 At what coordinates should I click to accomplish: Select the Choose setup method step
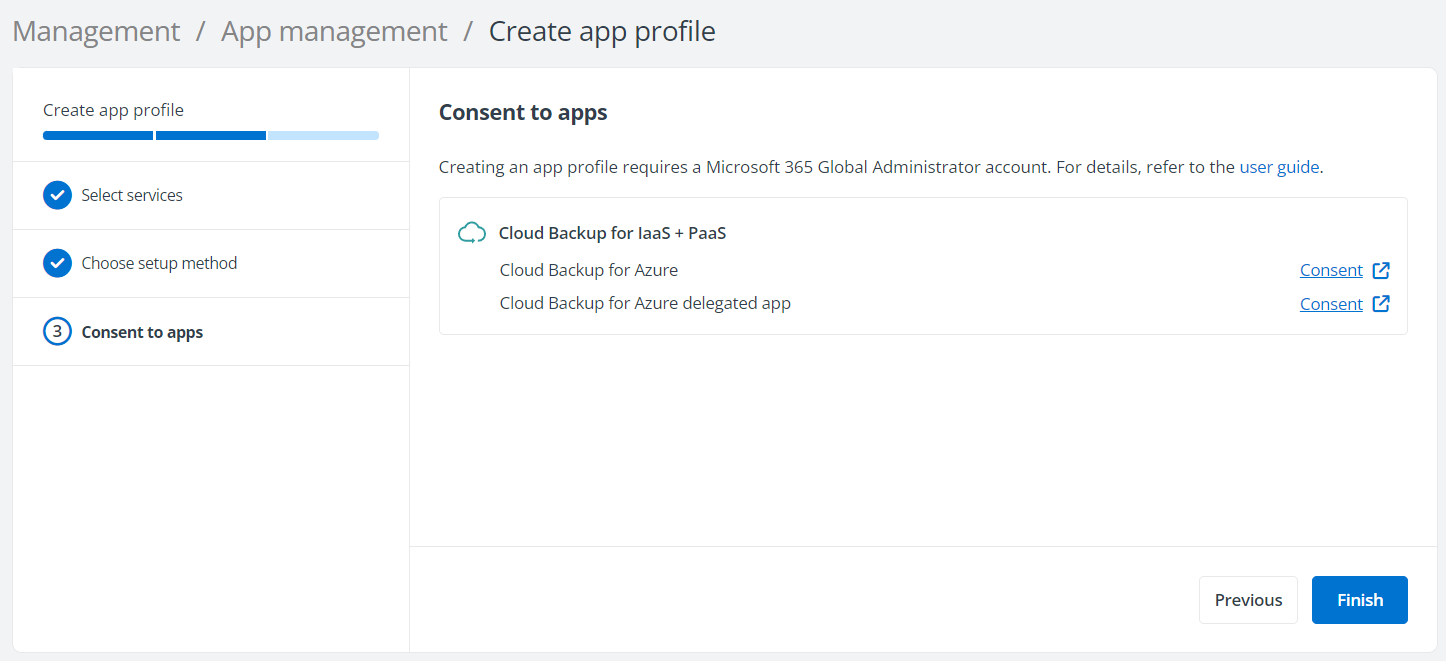pos(158,263)
